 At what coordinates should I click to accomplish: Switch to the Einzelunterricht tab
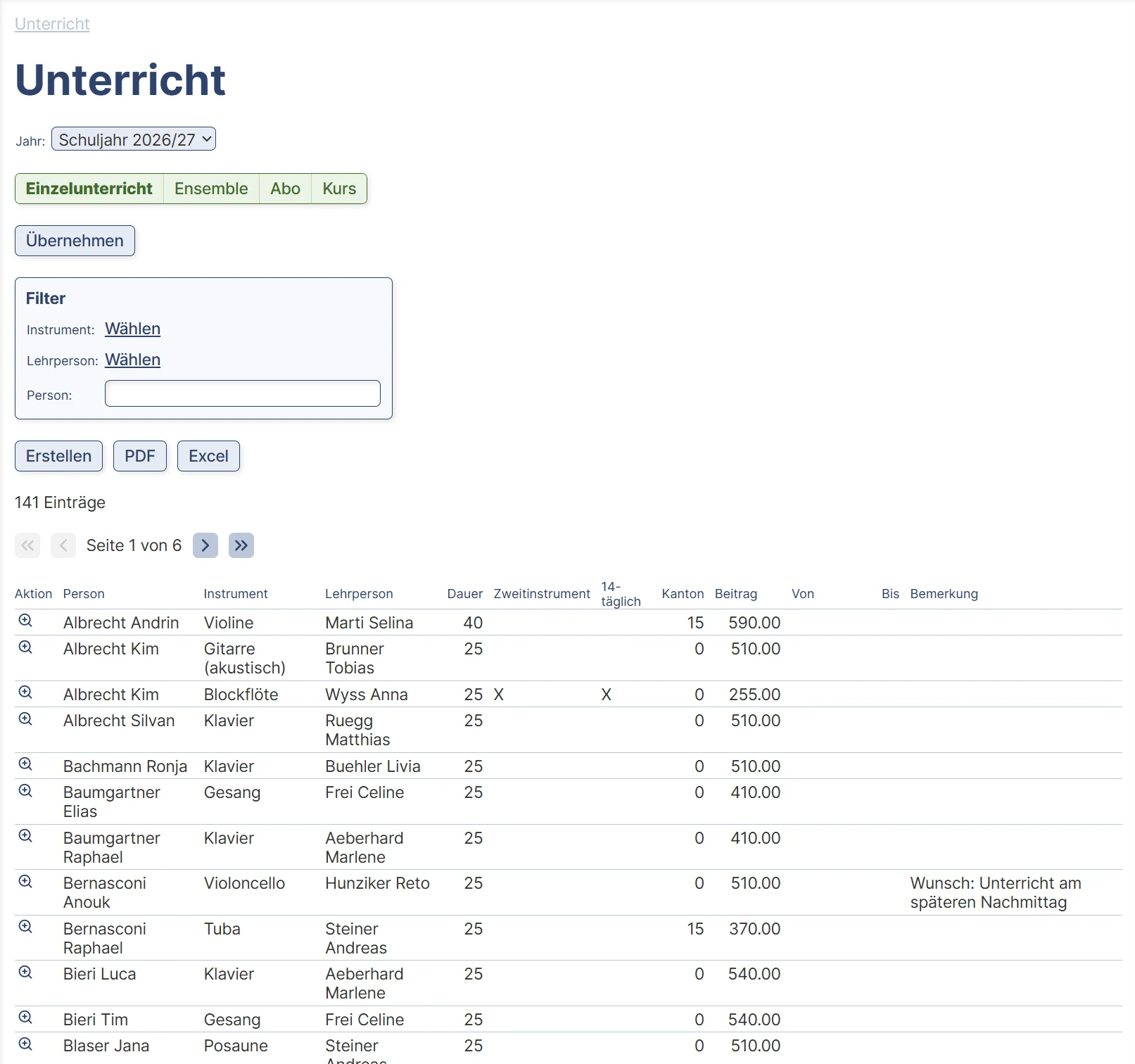(89, 189)
